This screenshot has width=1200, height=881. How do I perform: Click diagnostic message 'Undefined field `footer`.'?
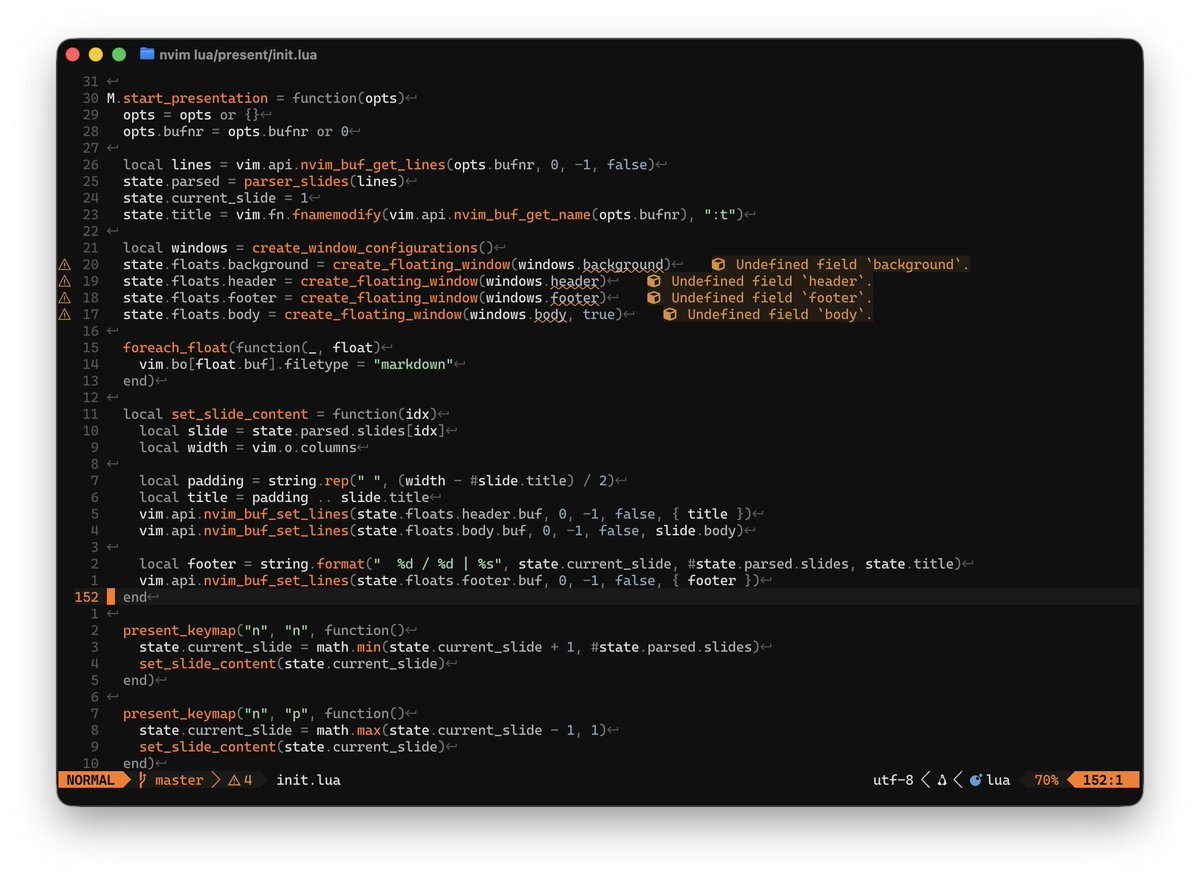pos(772,298)
